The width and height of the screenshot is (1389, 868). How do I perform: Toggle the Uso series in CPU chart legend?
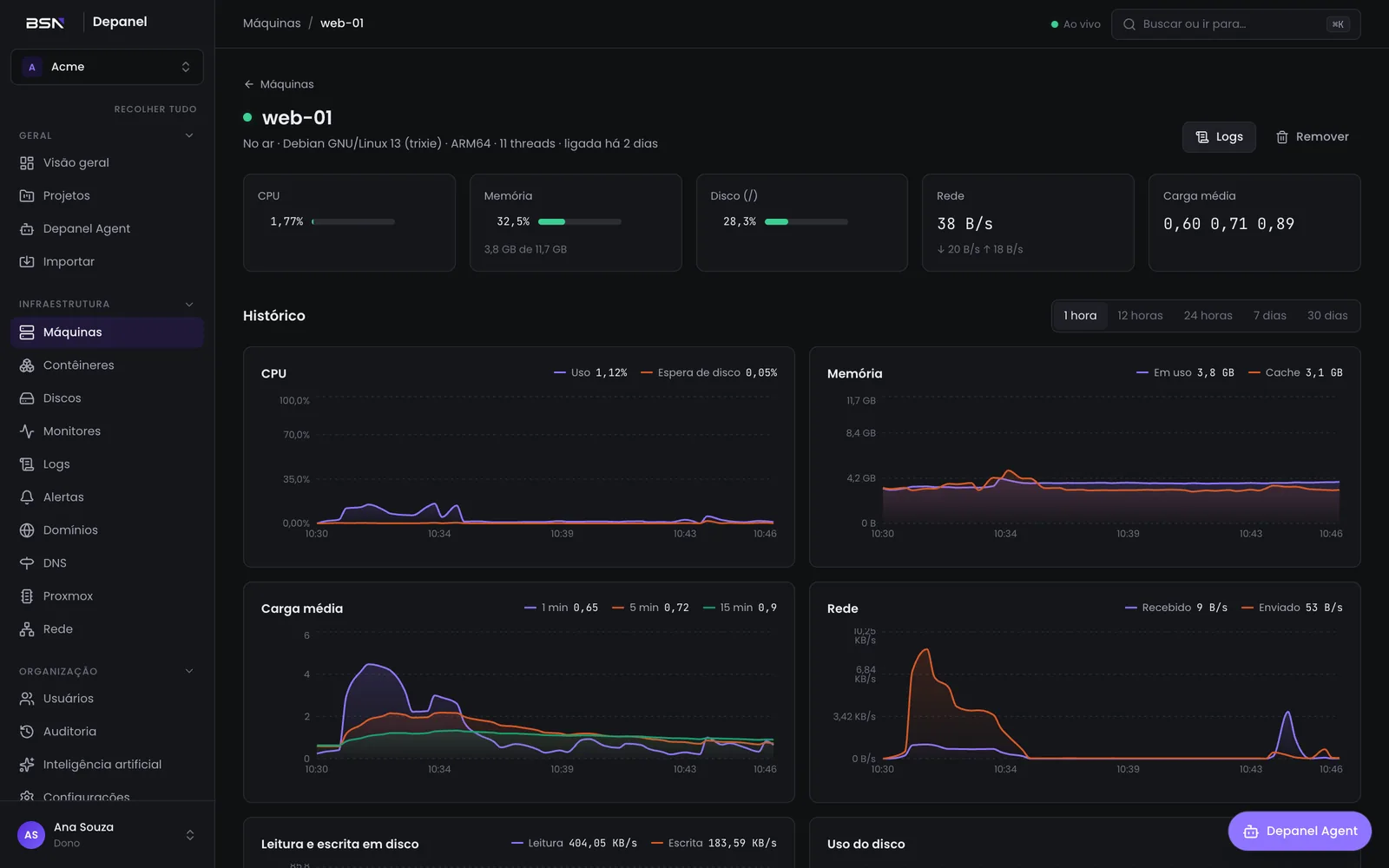pos(590,373)
